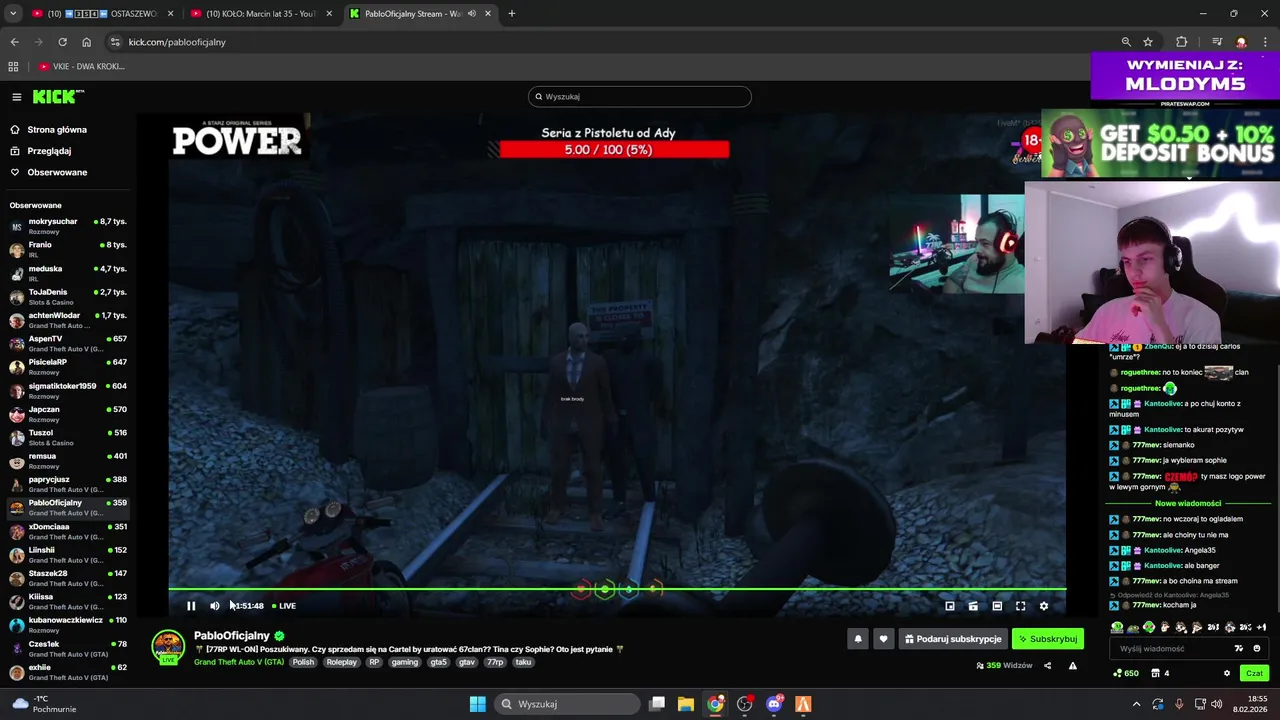Open kubanowaczkiewicz followed channel
Viewport: 1280px width, 720px height.
click(x=68, y=625)
